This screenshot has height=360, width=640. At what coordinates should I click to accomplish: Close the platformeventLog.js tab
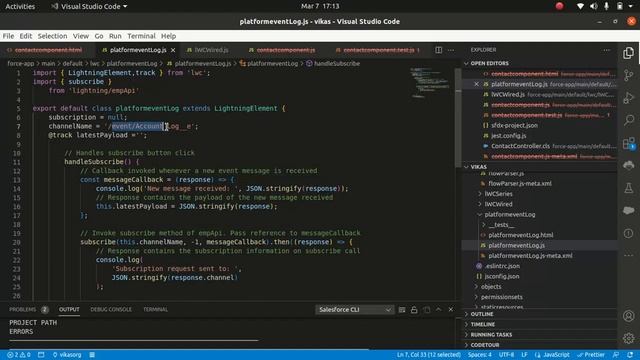click(x=173, y=50)
